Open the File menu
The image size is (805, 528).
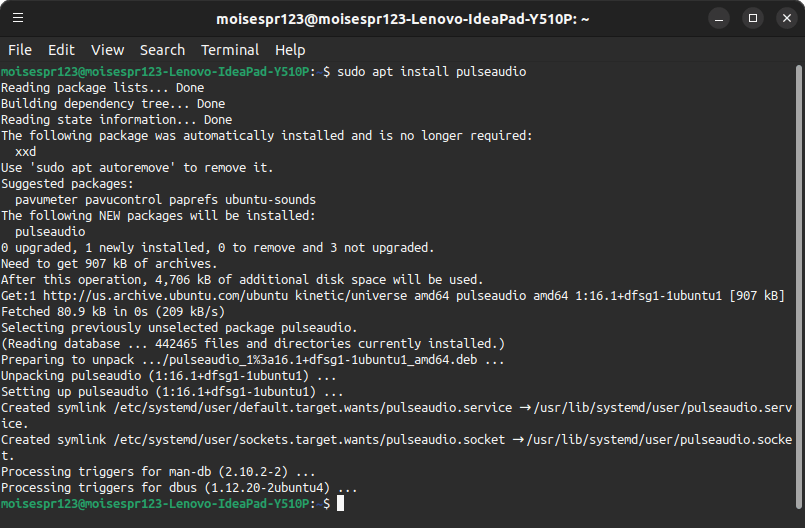pyautogui.click(x=20, y=50)
